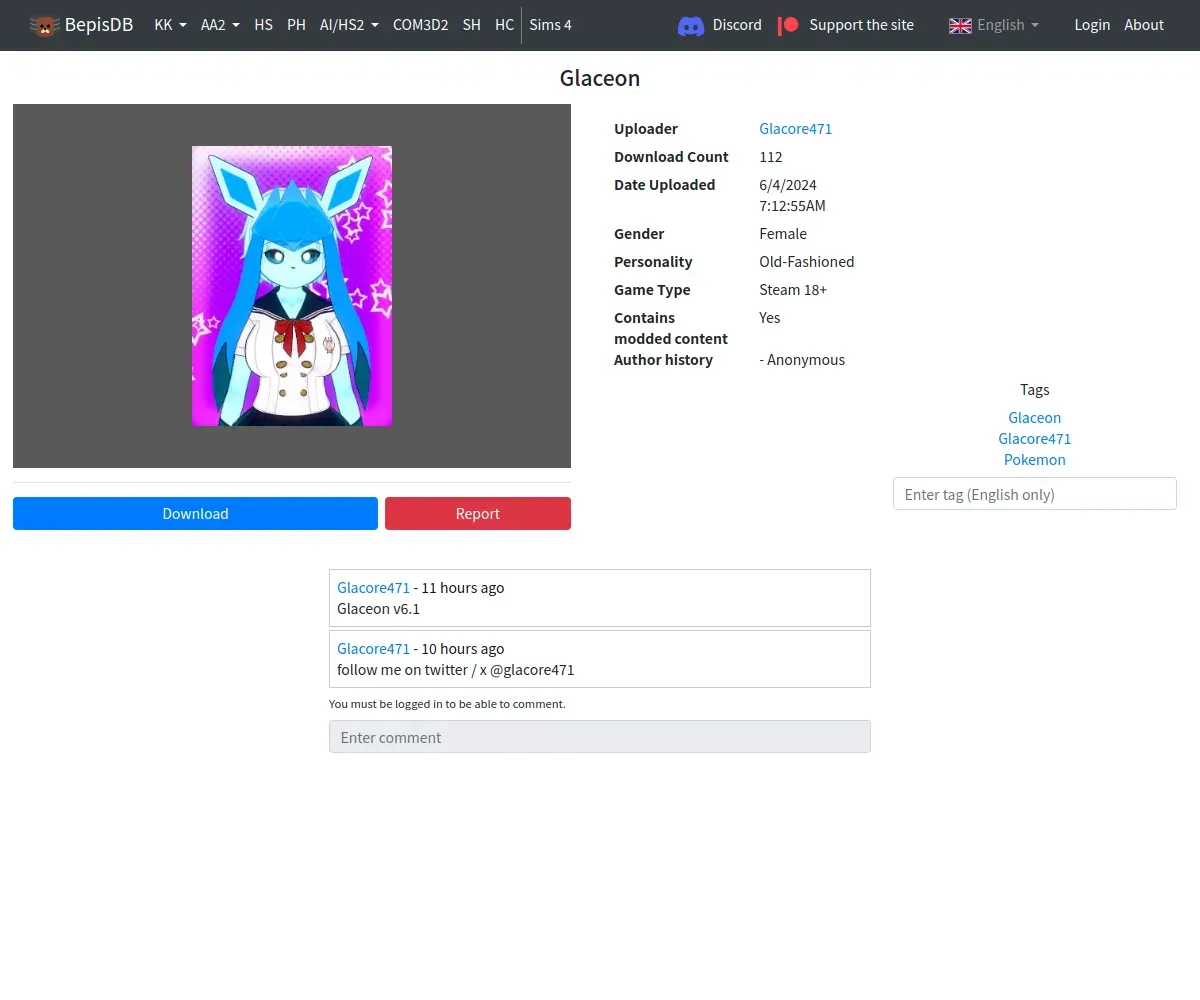Click the UK flag language icon
The image size is (1200, 1000).
(x=960, y=25)
